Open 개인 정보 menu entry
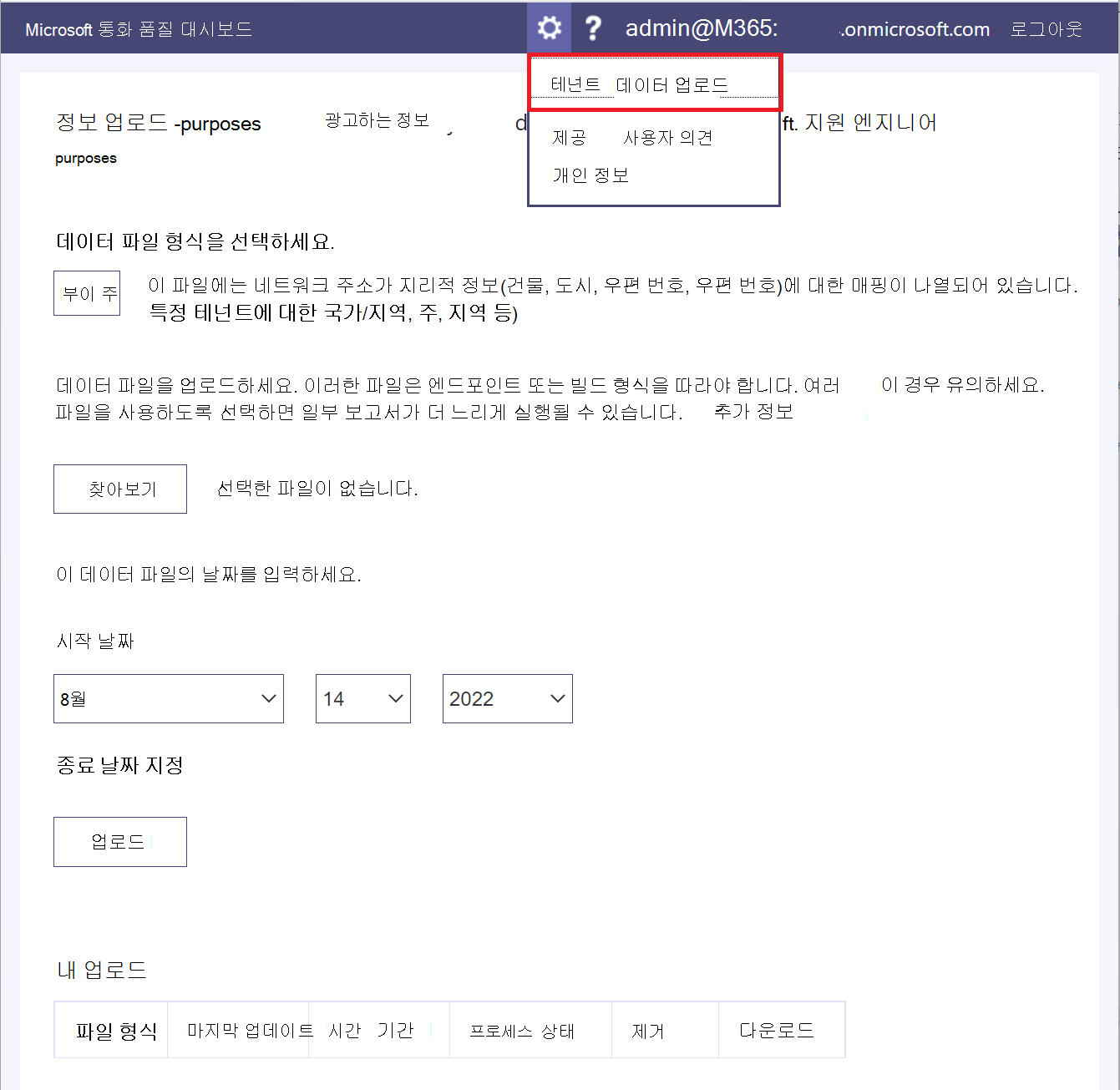The image size is (1120, 1090). [x=590, y=175]
